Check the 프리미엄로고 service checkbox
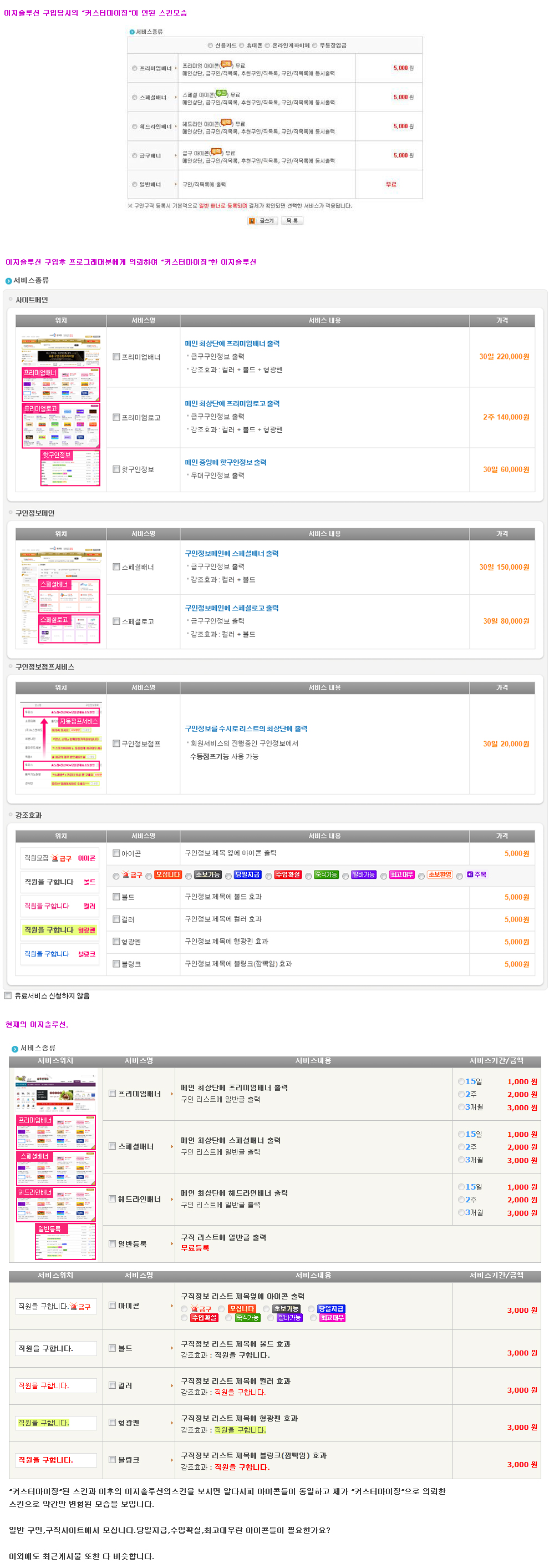The width and height of the screenshot is (549, 1568). (x=116, y=418)
